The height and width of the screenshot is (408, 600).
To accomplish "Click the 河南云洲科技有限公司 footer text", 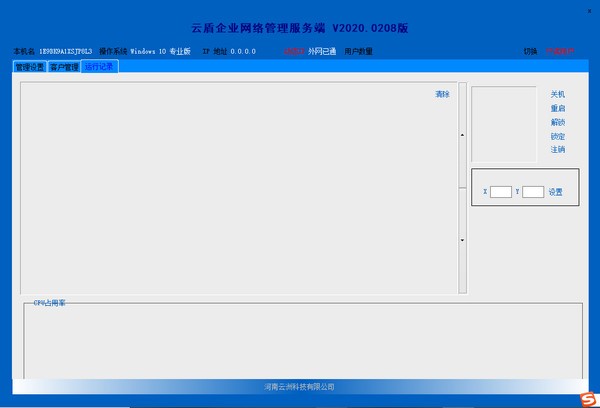I will 300,386.
